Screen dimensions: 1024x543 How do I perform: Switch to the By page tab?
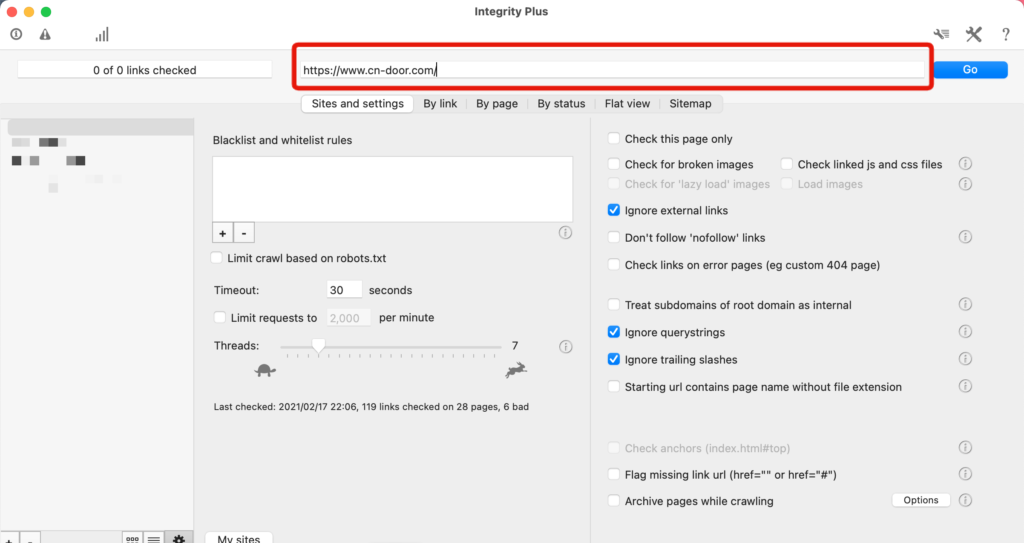[x=497, y=103]
